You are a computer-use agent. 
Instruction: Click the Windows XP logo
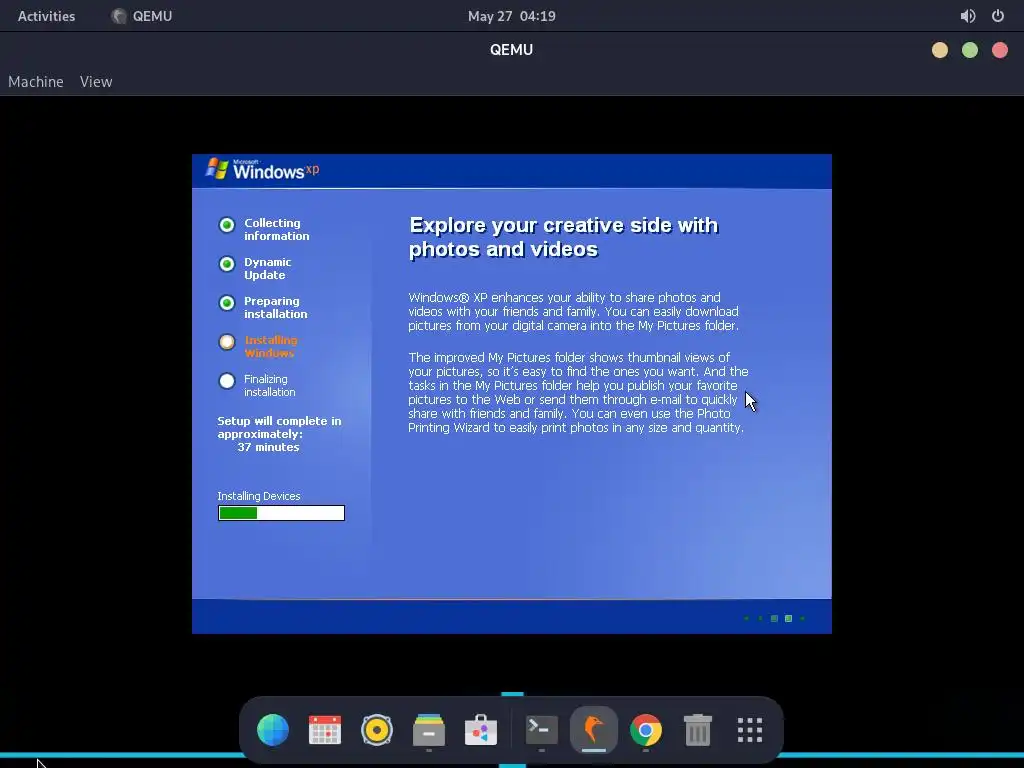point(263,169)
